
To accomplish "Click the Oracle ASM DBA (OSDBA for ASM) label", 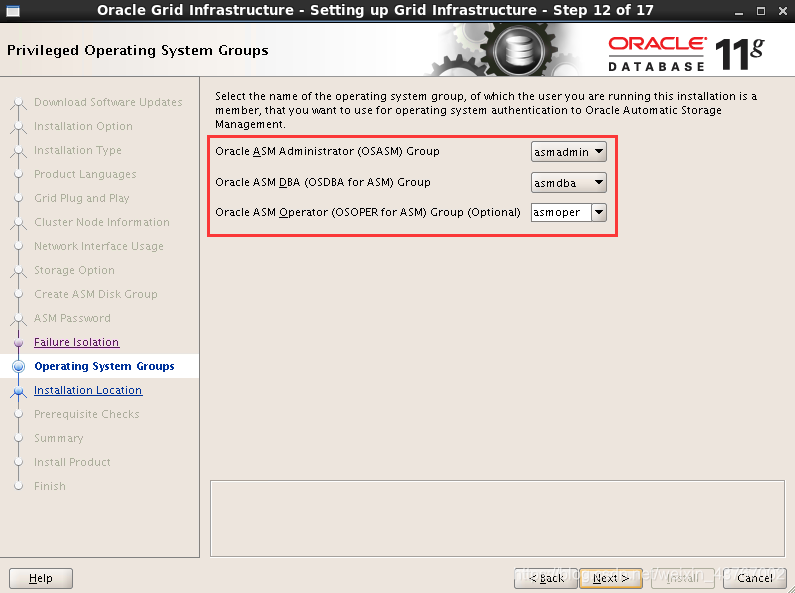I will (322, 182).
